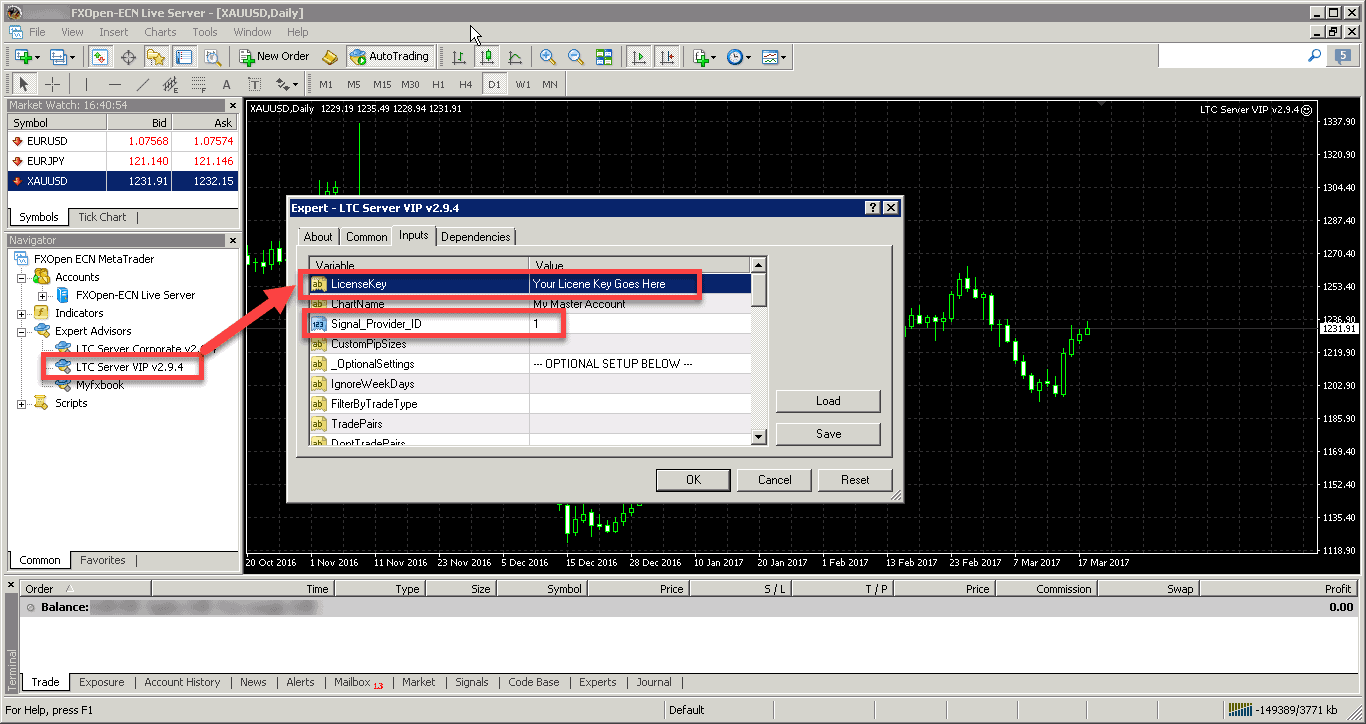This screenshot has width=1366, height=724.
Task: Click the Load button
Action: [828, 401]
